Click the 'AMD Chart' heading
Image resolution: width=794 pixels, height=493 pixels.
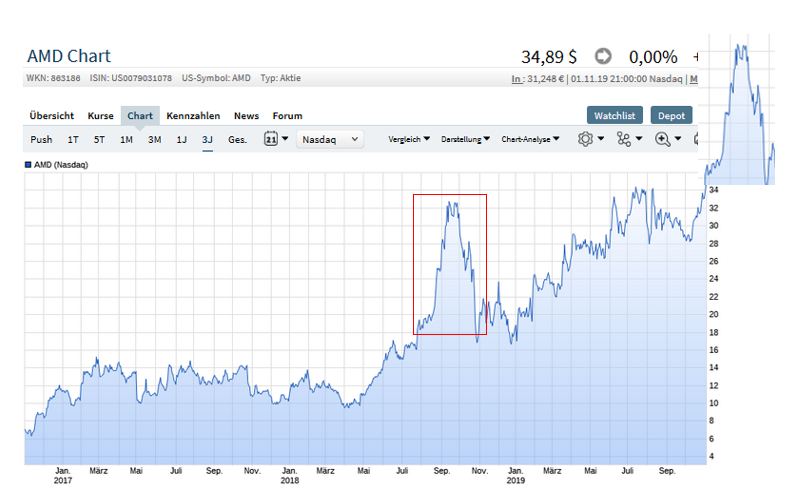click(68, 56)
